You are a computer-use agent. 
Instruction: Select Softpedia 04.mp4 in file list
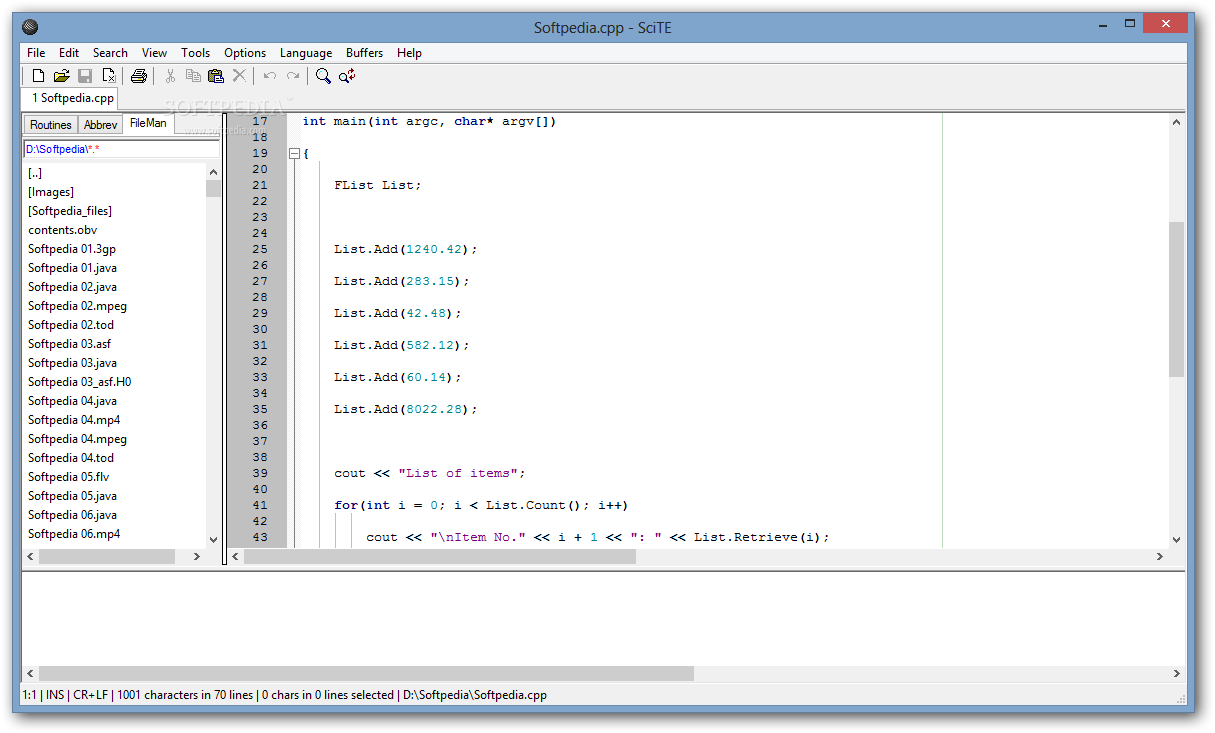coord(74,420)
